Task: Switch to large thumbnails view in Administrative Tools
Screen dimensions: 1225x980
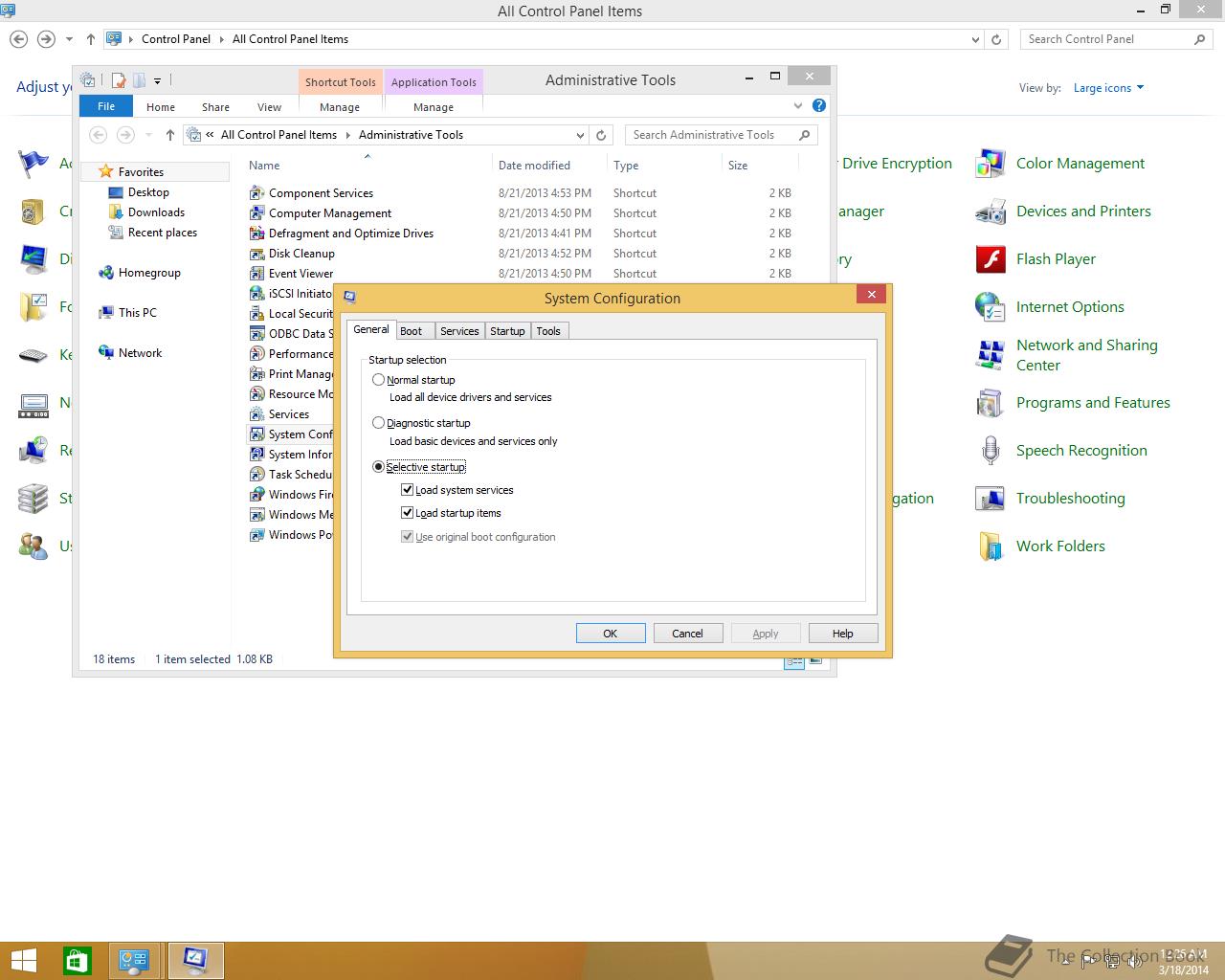Action: 815,661
